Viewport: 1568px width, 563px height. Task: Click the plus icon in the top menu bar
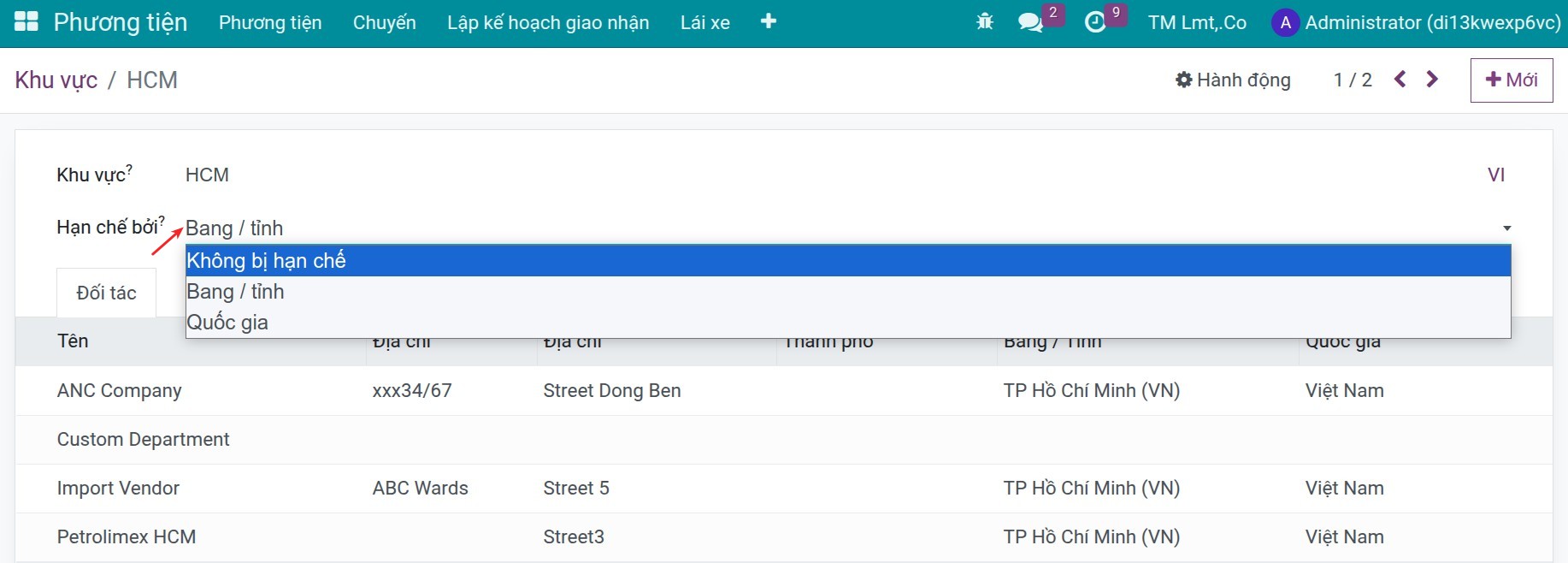click(x=769, y=21)
